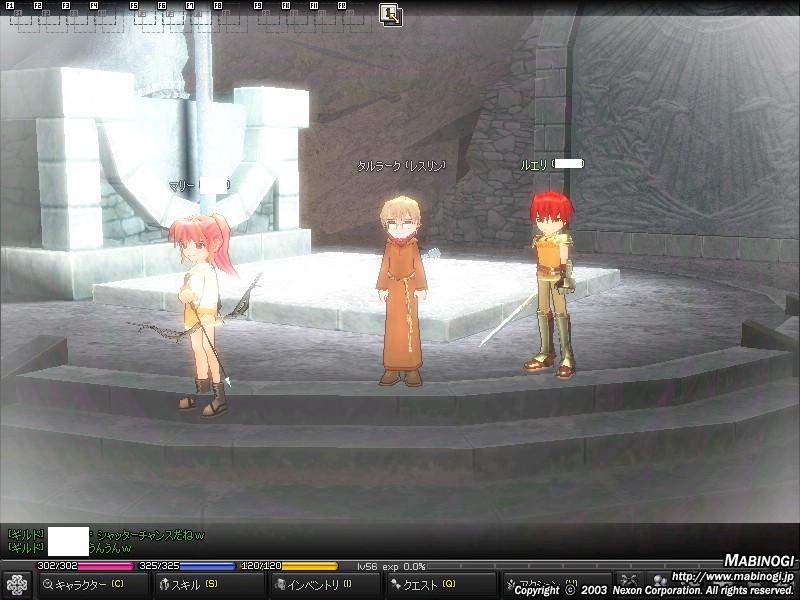Open the インベントリ (I) window
800x600 pixels.
[x=324, y=584]
